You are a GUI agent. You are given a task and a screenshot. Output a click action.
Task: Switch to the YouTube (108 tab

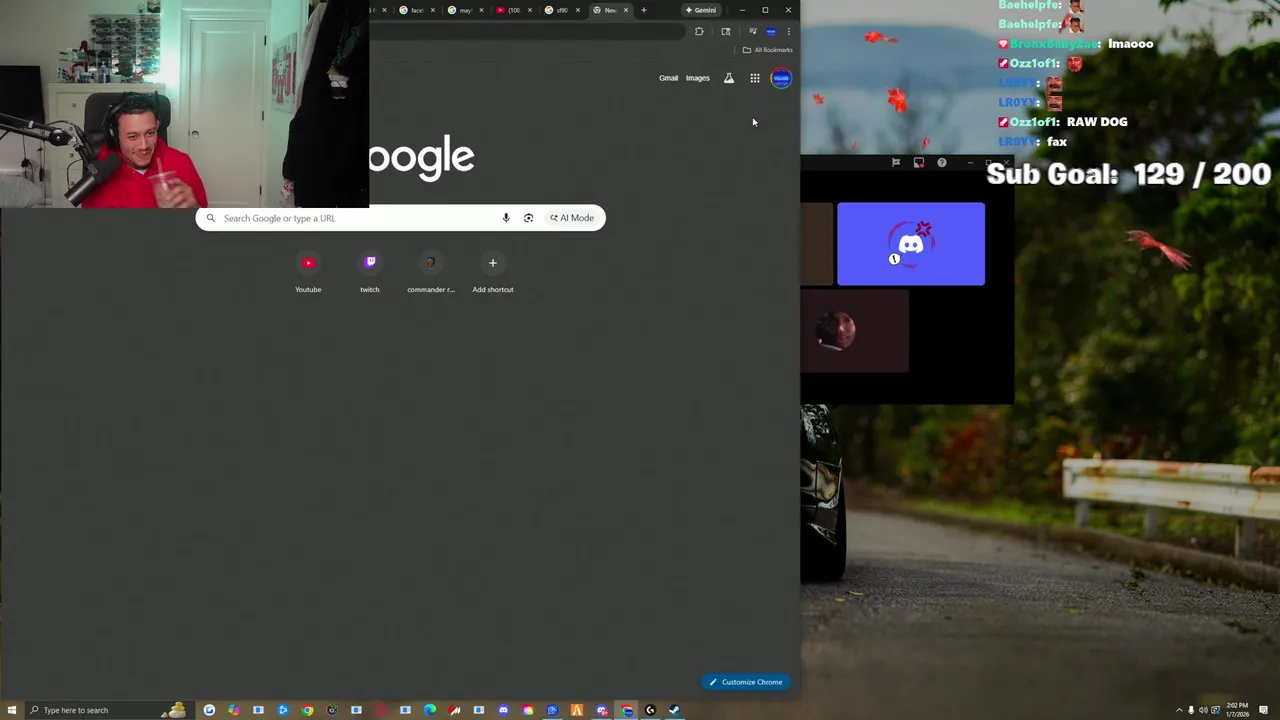pos(514,10)
